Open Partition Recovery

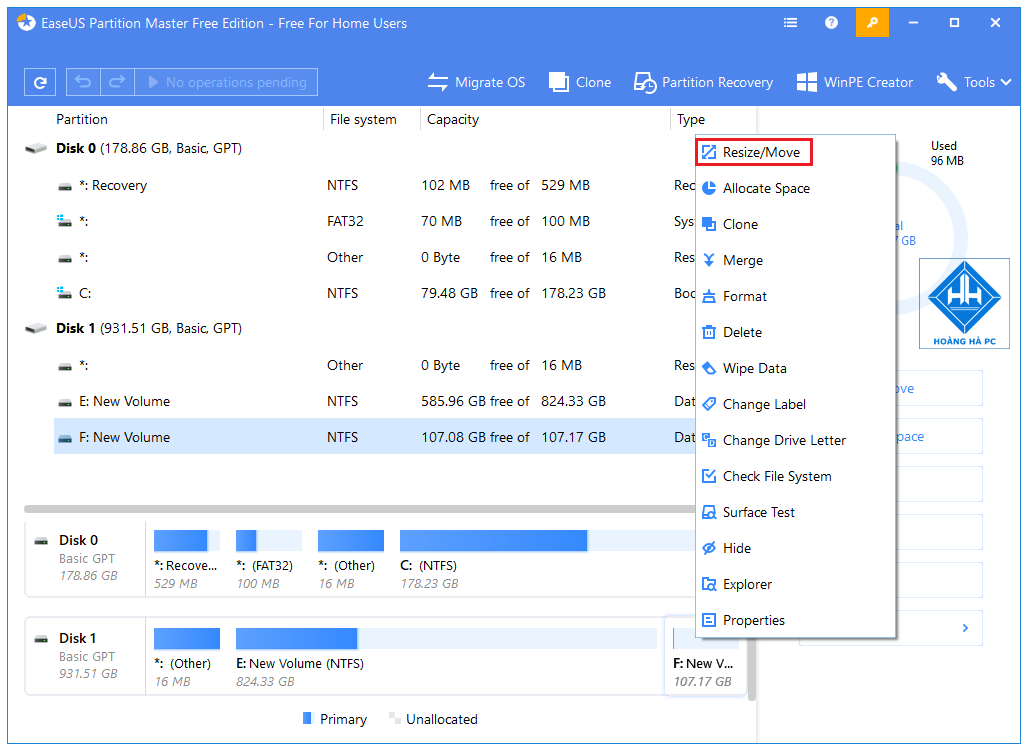[703, 82]
